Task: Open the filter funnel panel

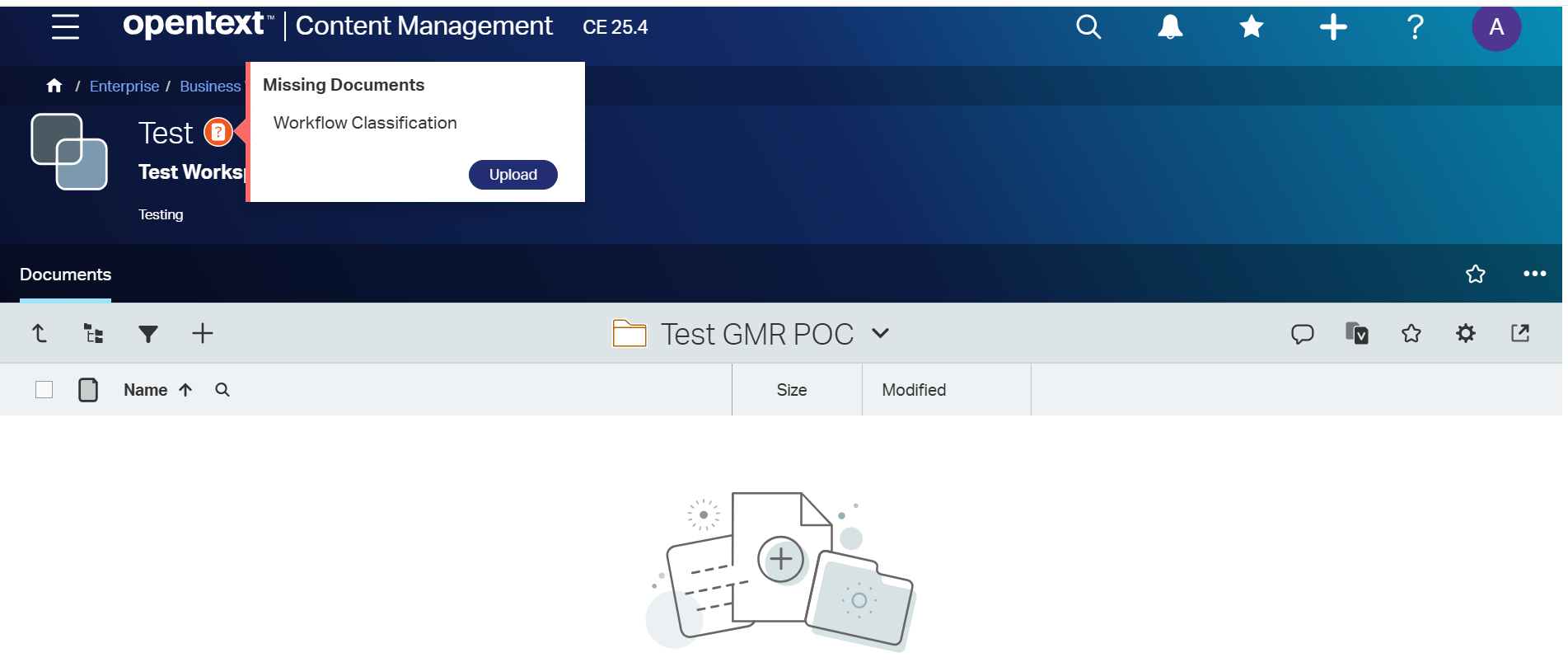Action: click(148, 334)
